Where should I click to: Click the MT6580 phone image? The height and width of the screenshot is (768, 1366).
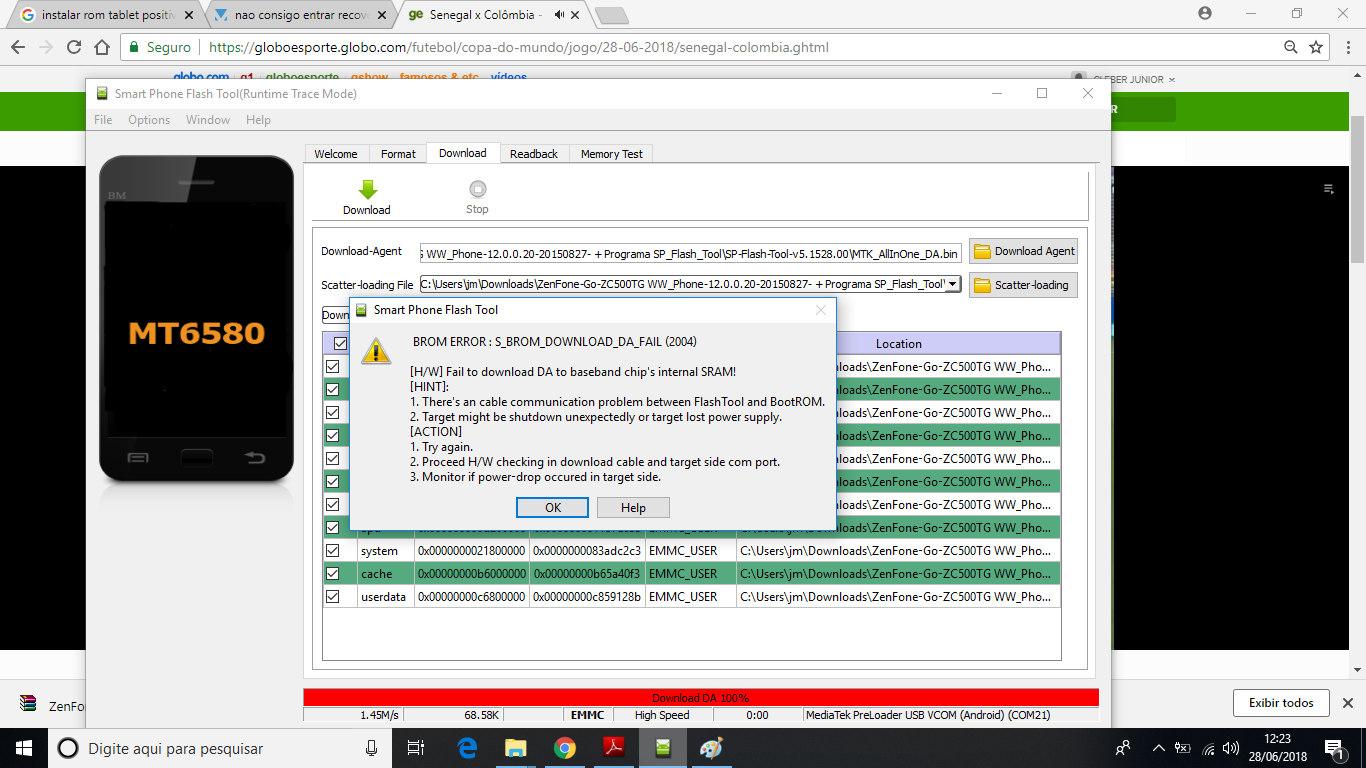(x=197, y=319)
